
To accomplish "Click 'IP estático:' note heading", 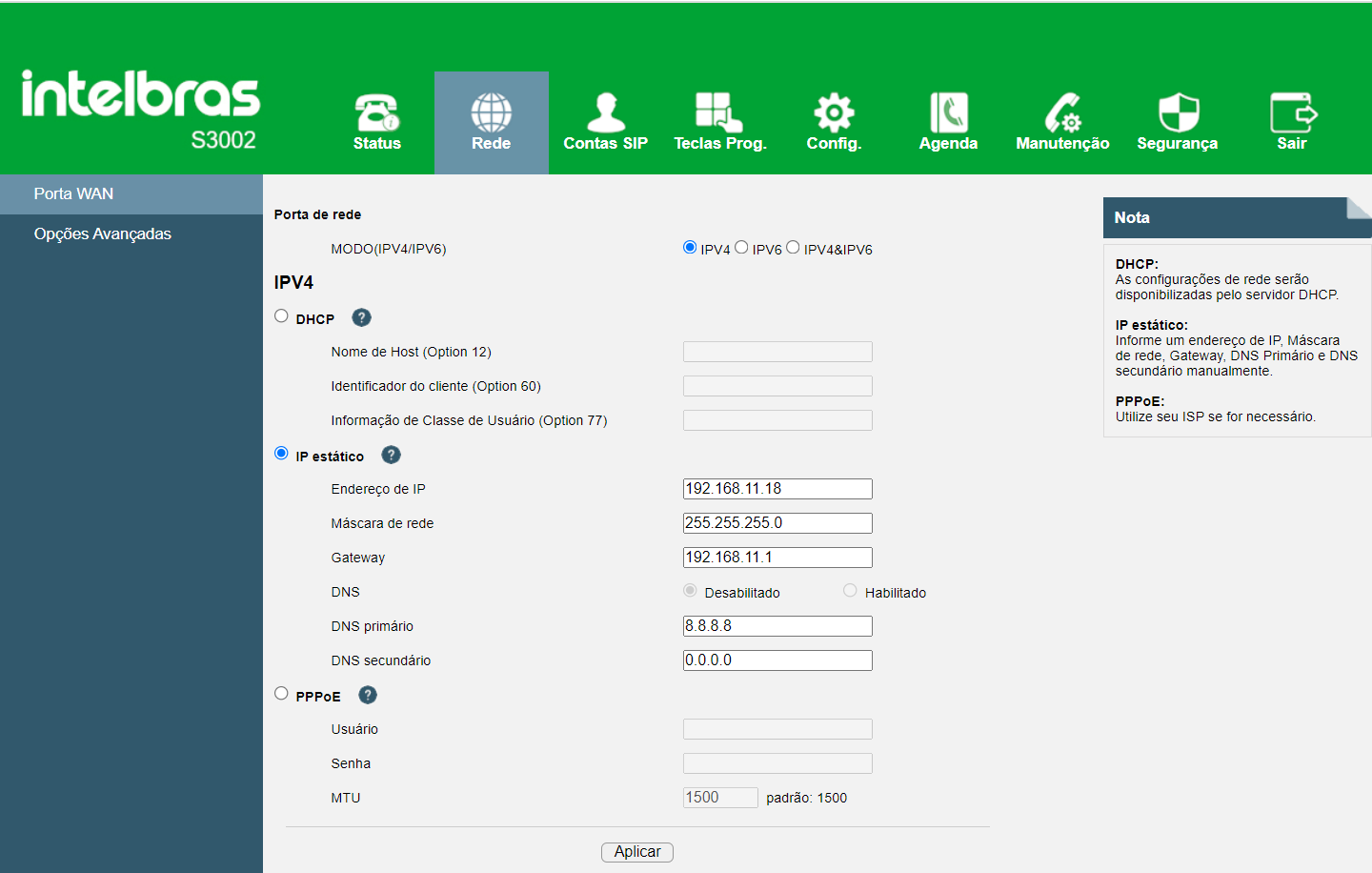I will (x=1151, y=325).
